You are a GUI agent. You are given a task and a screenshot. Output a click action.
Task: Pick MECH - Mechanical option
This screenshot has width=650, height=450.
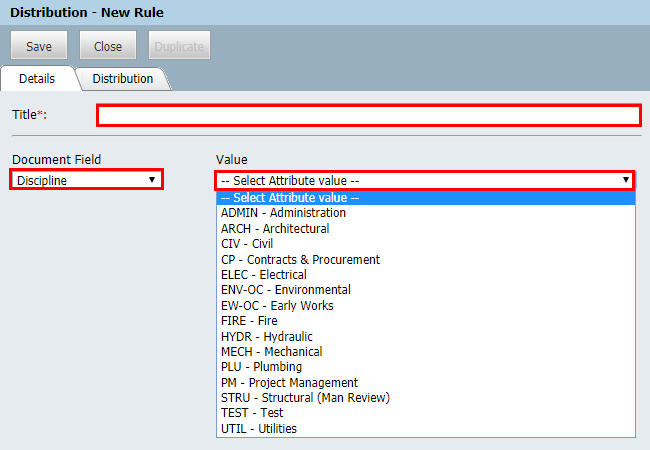point(271,352)
